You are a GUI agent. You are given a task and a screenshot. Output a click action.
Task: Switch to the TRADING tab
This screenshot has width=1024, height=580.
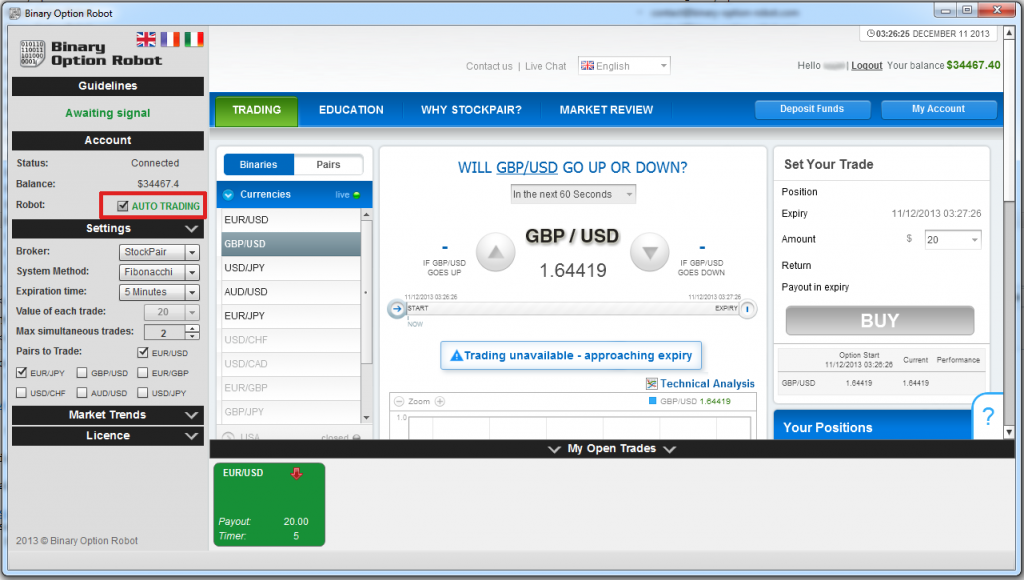[257, 110]
